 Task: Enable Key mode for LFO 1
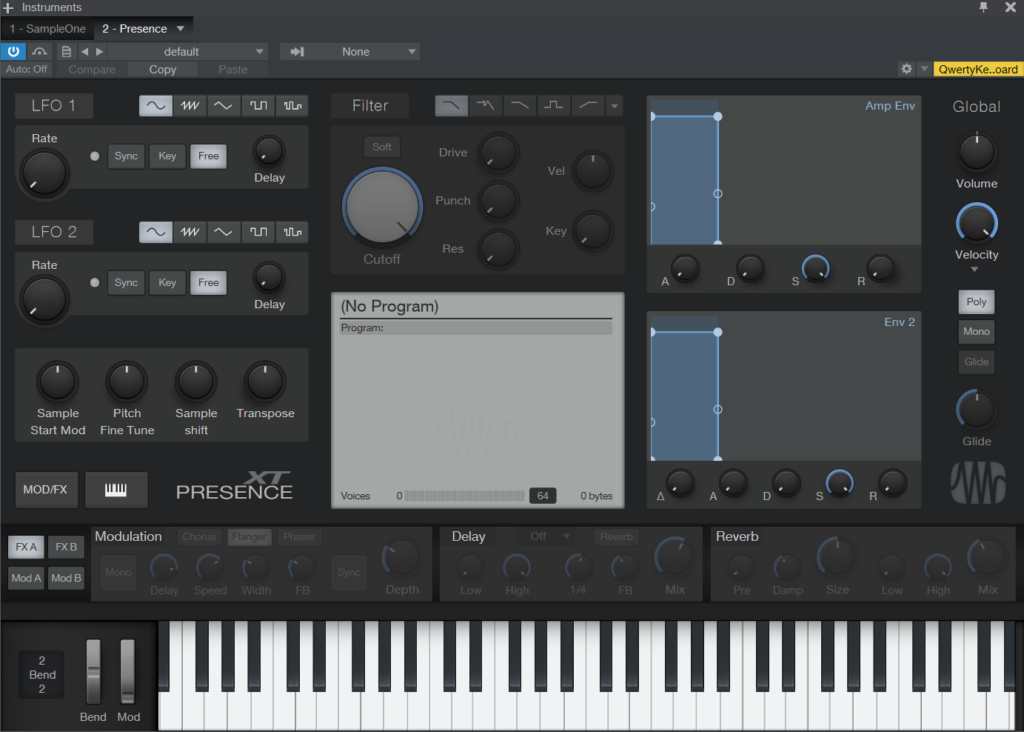point(167,156)
